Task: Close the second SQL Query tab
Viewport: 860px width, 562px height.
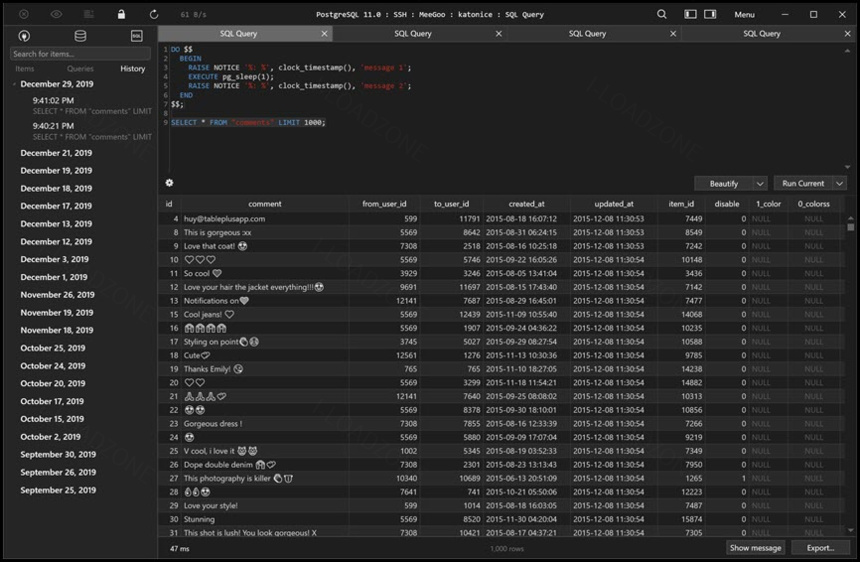Action: point(499,33)
